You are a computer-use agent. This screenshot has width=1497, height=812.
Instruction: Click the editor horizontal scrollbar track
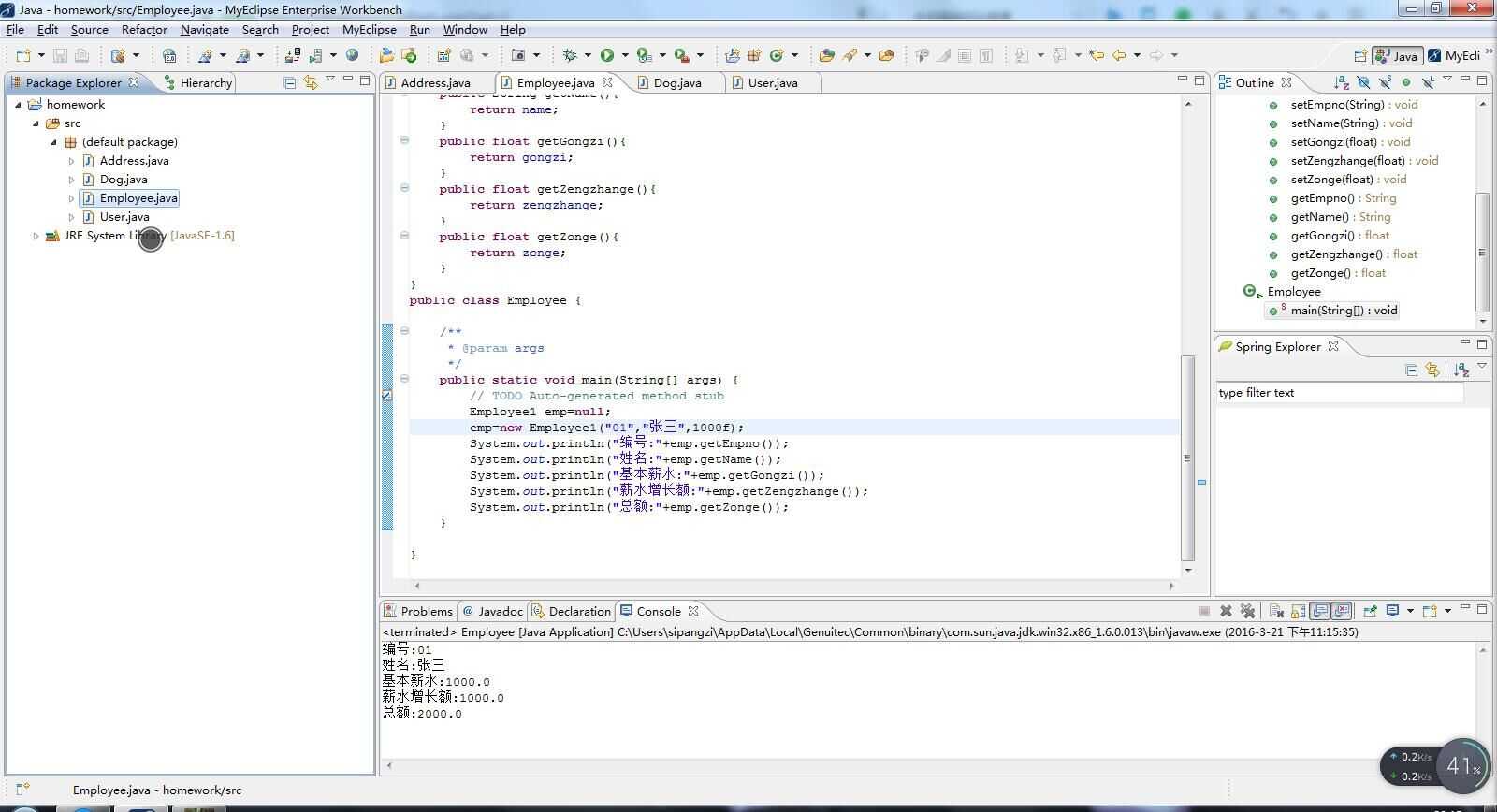coord(793,586)
